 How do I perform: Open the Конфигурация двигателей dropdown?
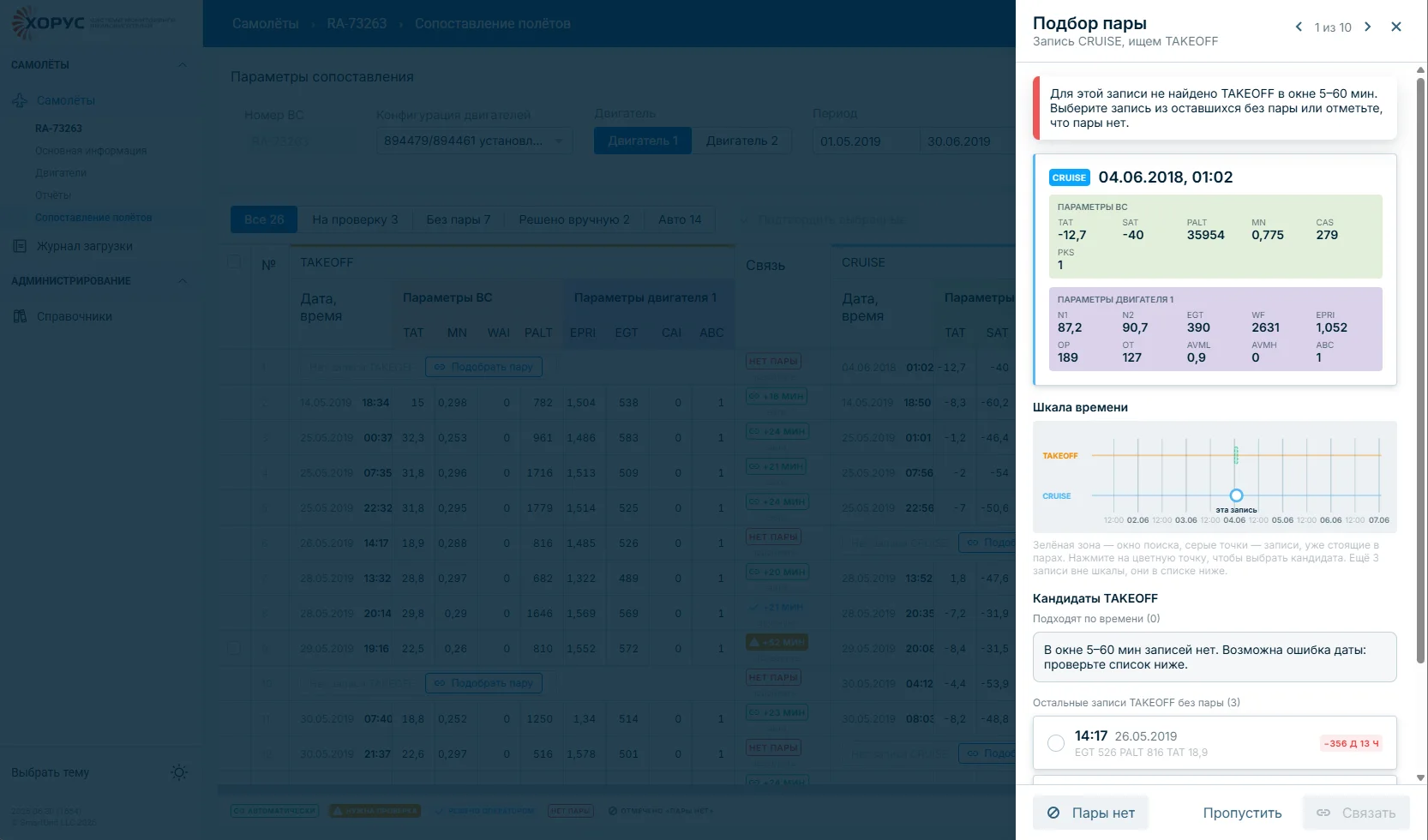point(474,141)
